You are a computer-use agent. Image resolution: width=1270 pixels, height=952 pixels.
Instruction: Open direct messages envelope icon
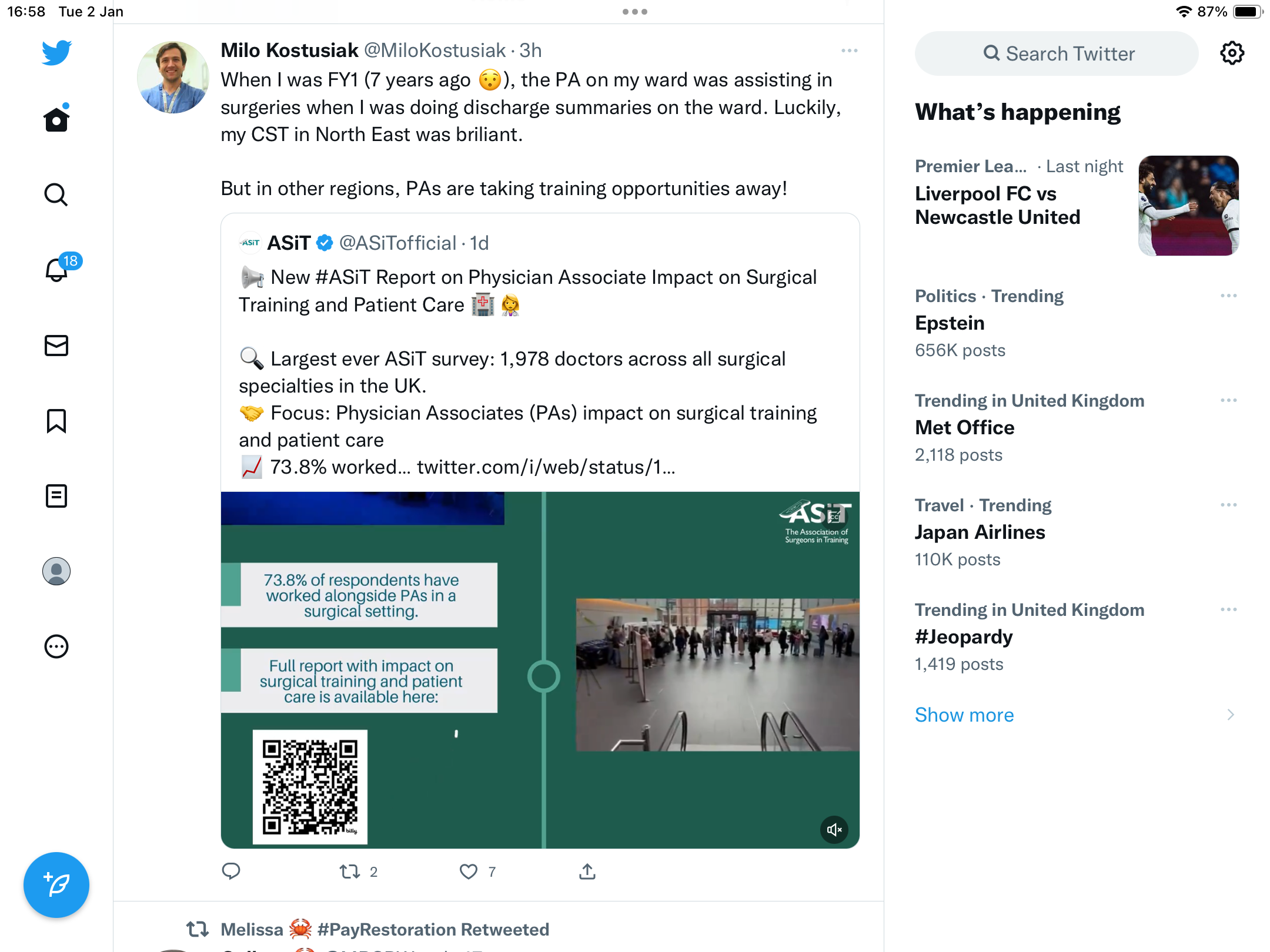tap(56, 346)
